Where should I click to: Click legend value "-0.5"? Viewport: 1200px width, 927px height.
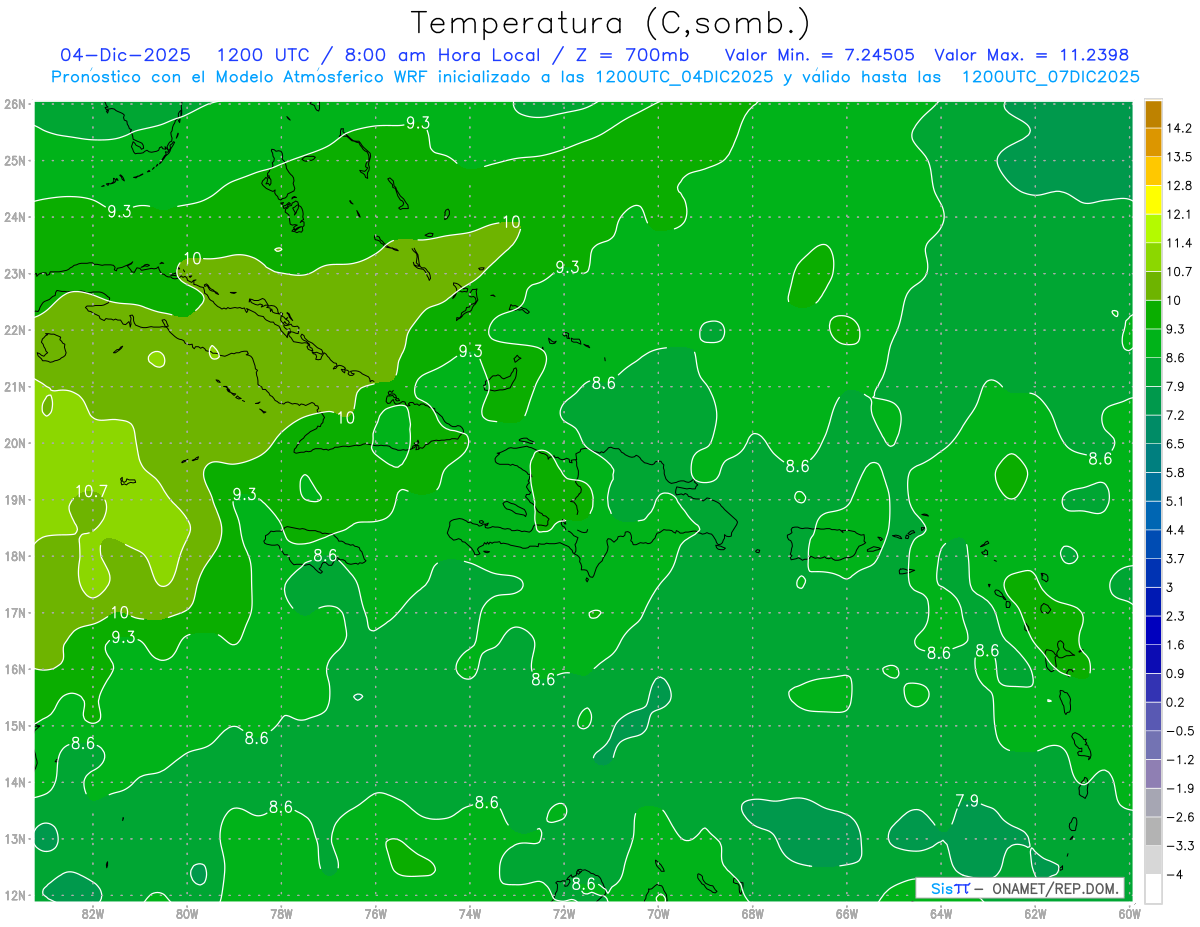pos(1180,731)
